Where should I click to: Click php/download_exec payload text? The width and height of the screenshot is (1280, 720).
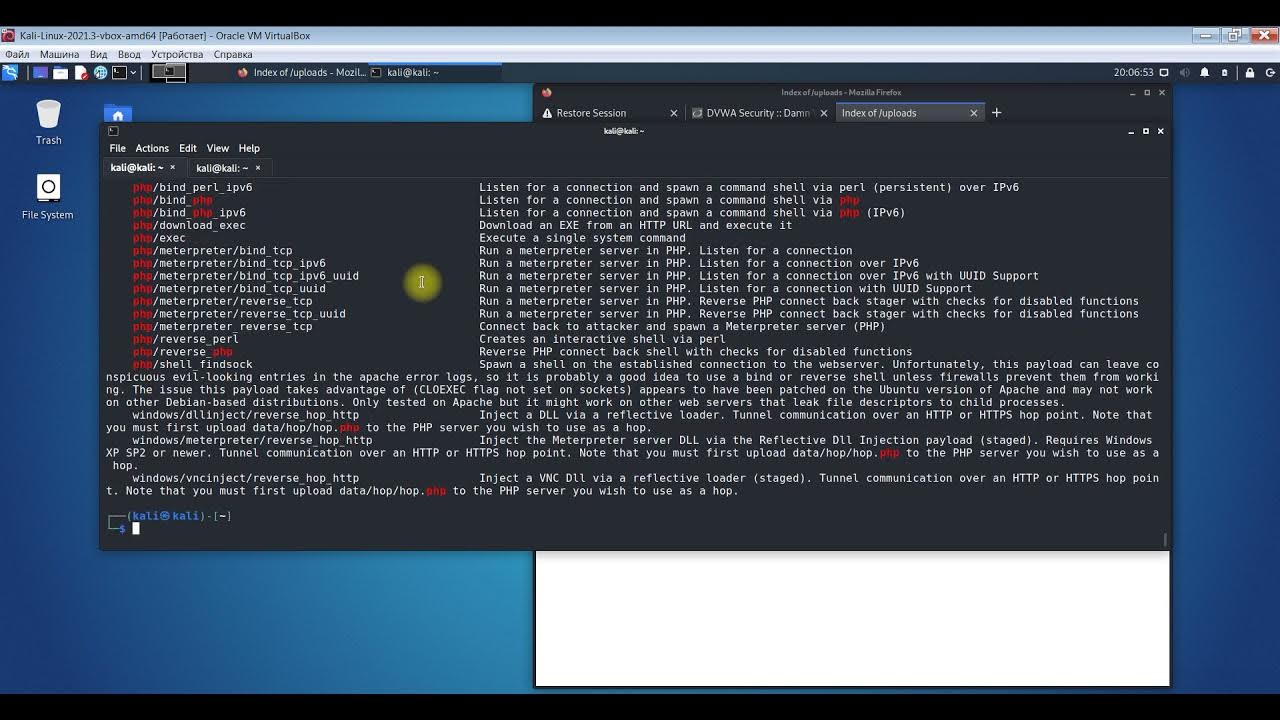(x=189, y=225)
